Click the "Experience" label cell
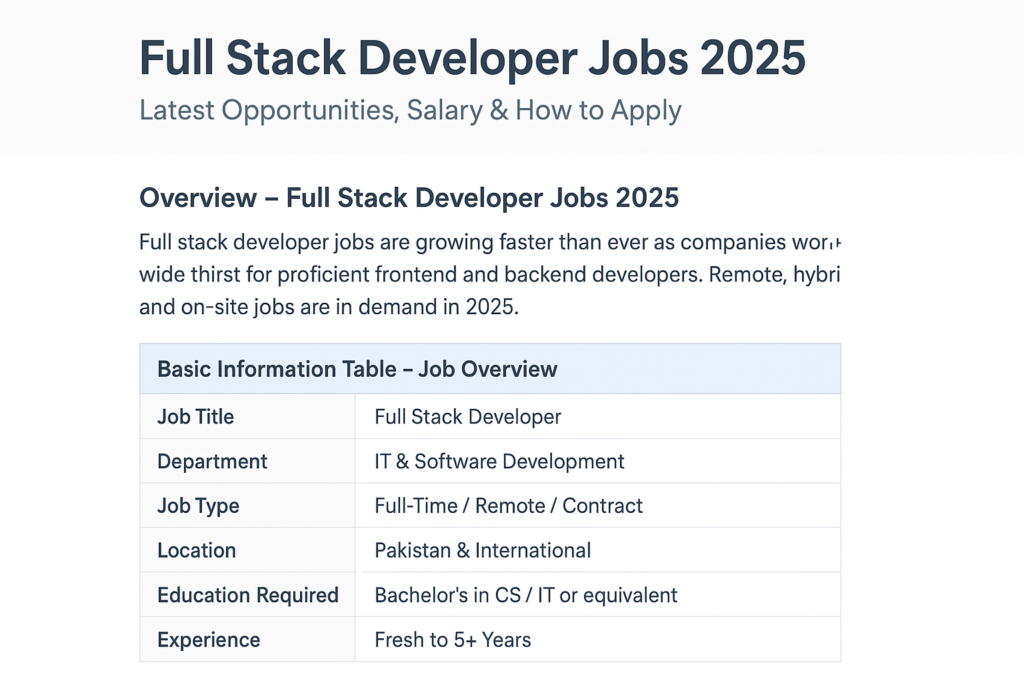 click(209, 640)
